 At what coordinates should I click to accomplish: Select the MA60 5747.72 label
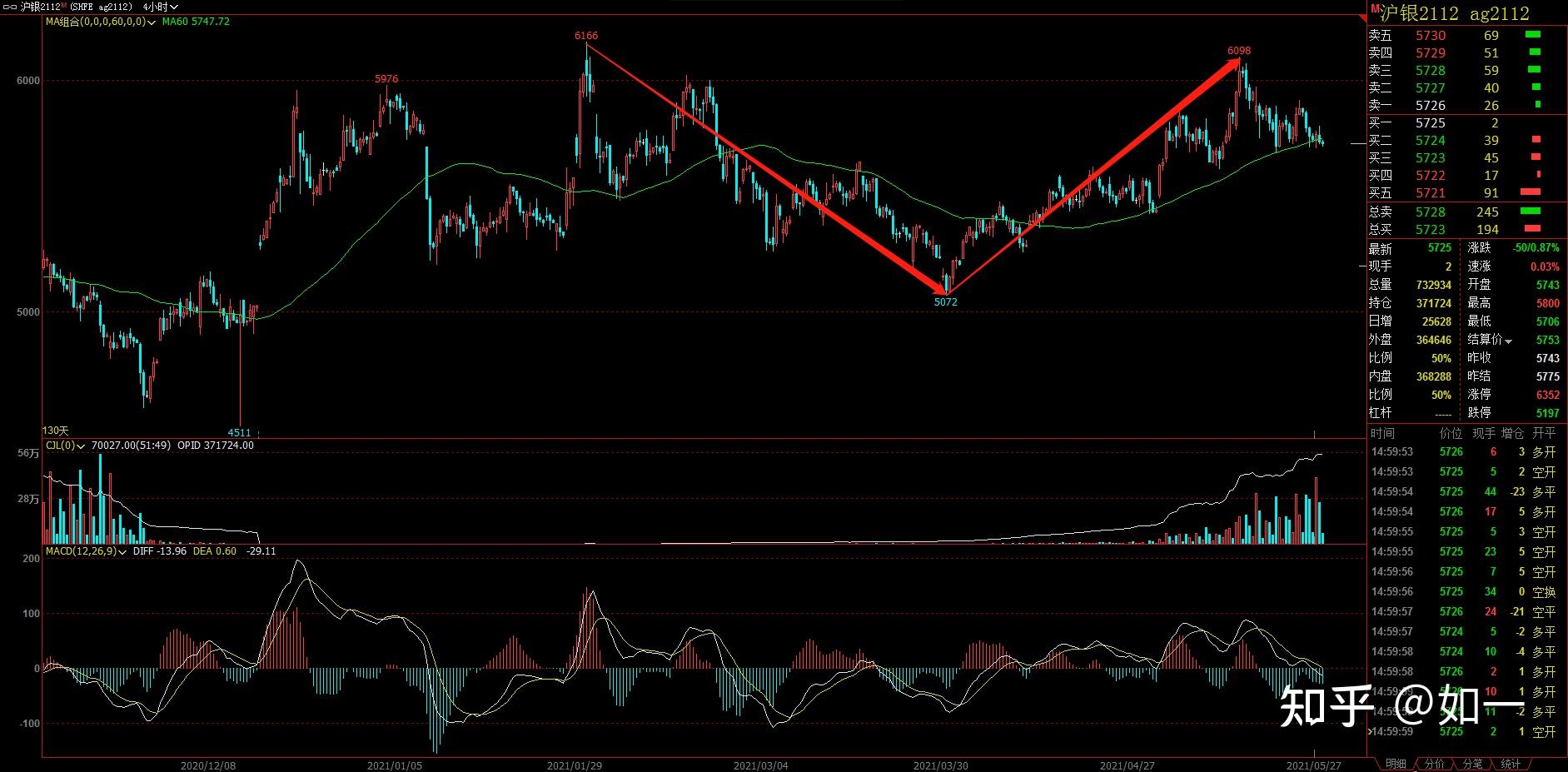coord(196,22)
